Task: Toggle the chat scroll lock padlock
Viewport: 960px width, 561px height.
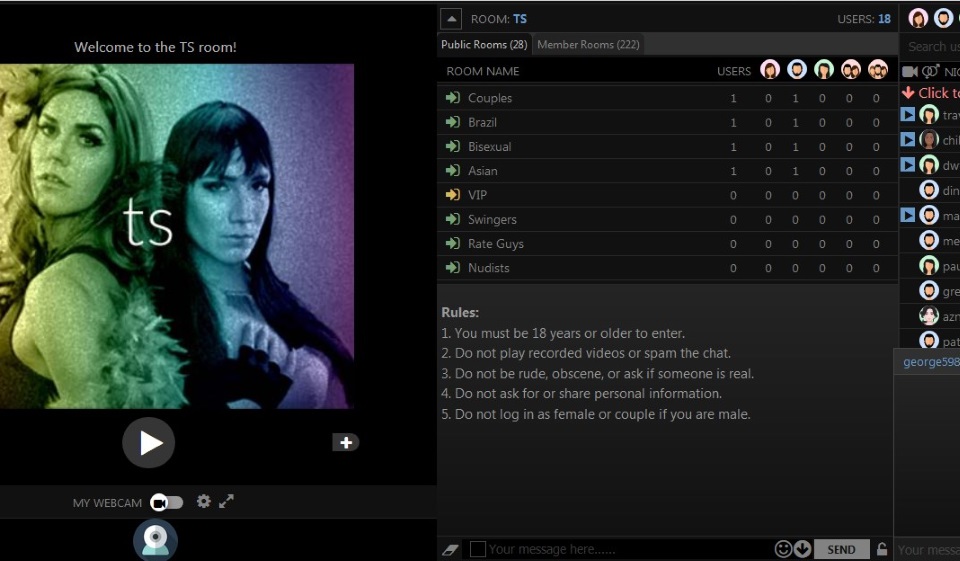Action: (881, 549)
